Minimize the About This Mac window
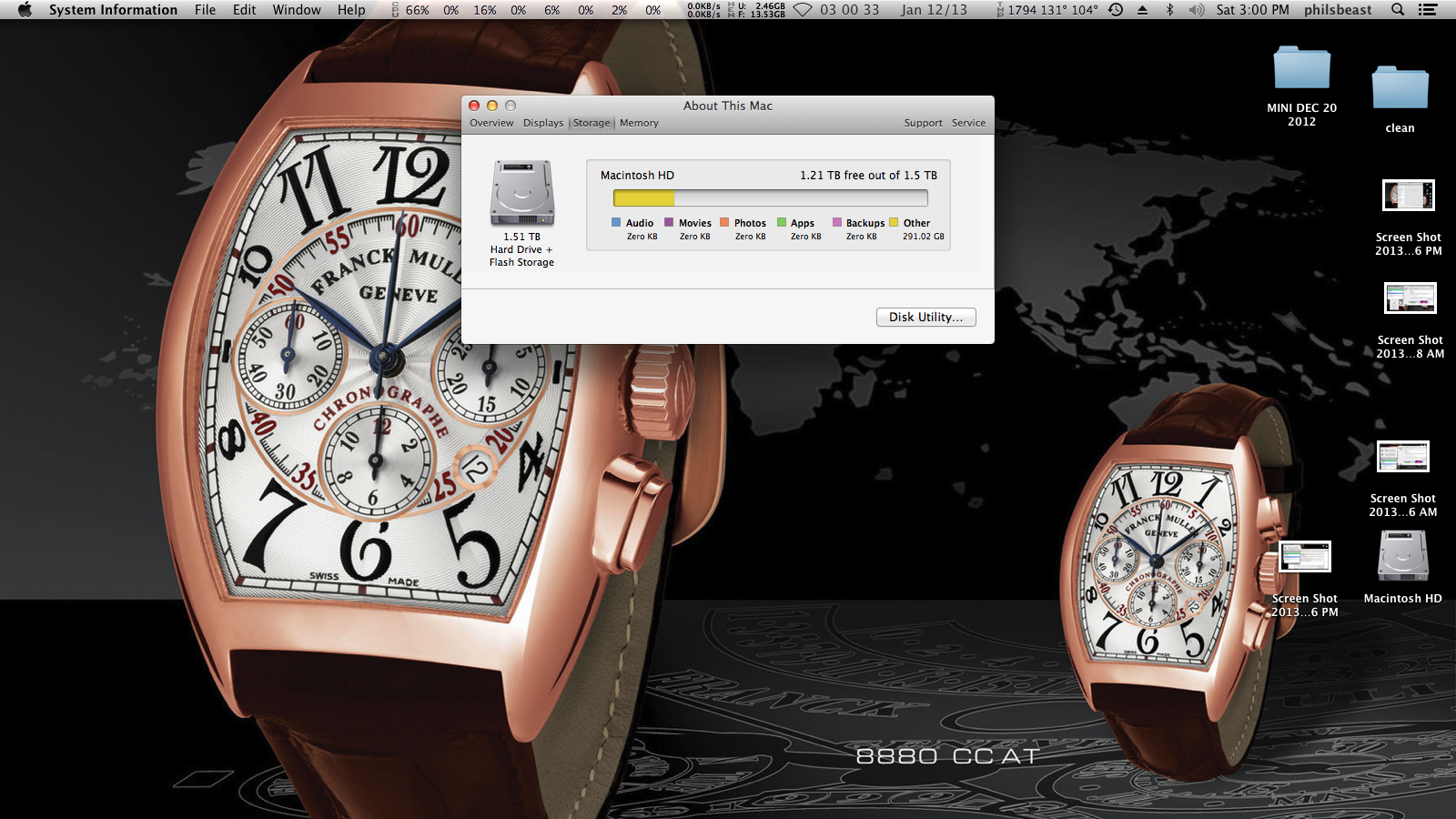 [x=492, y=106]
